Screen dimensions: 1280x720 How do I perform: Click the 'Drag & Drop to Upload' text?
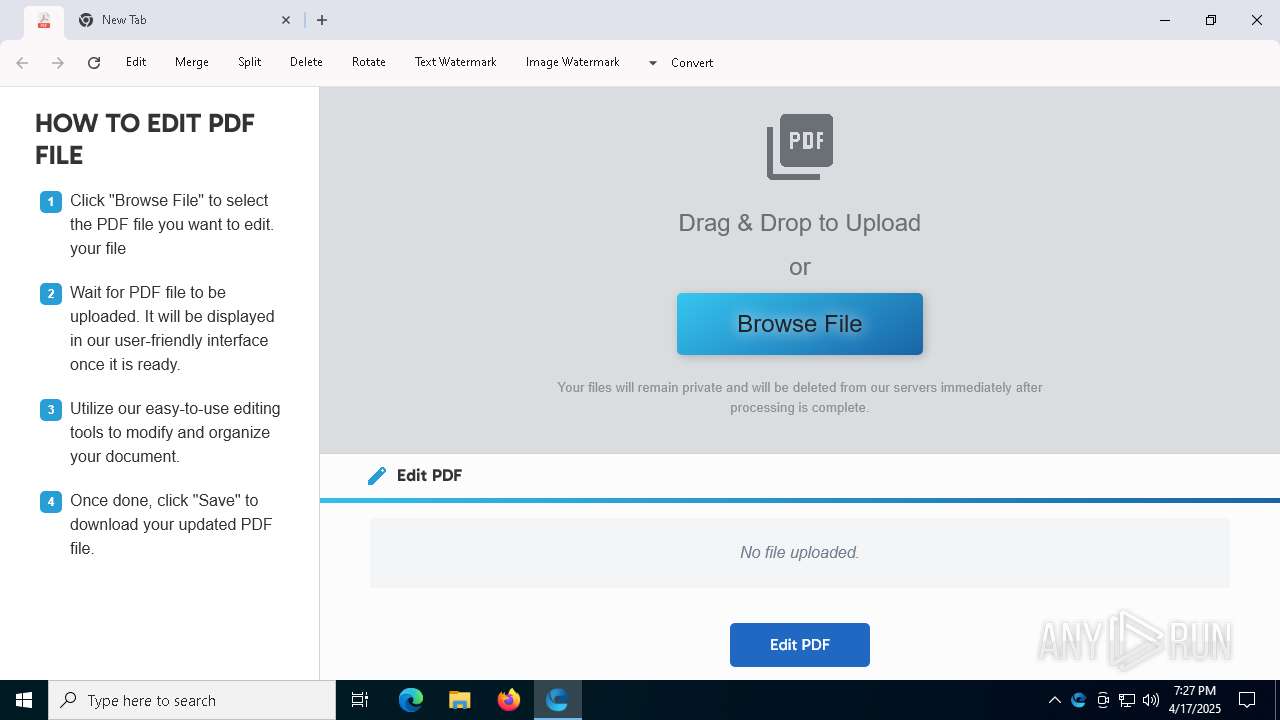tap(800, 223)
